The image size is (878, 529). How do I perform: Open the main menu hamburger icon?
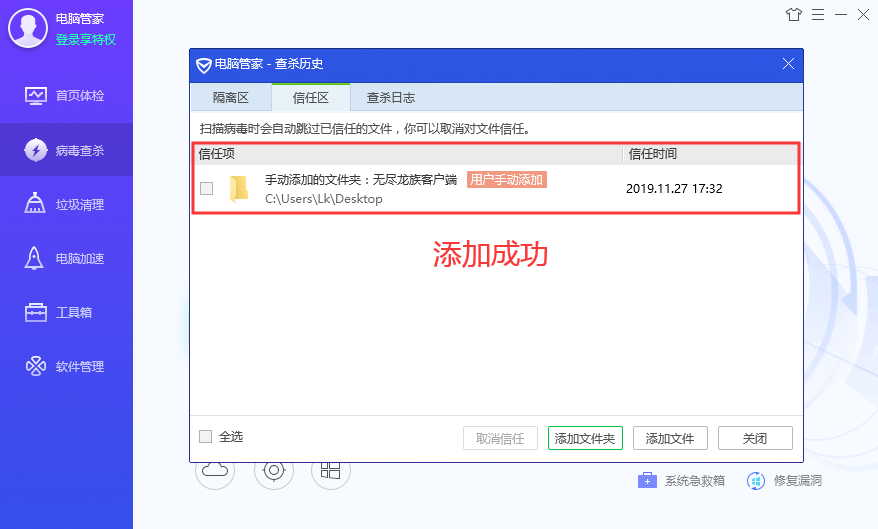pyautogui.click(x=818, y=15)
